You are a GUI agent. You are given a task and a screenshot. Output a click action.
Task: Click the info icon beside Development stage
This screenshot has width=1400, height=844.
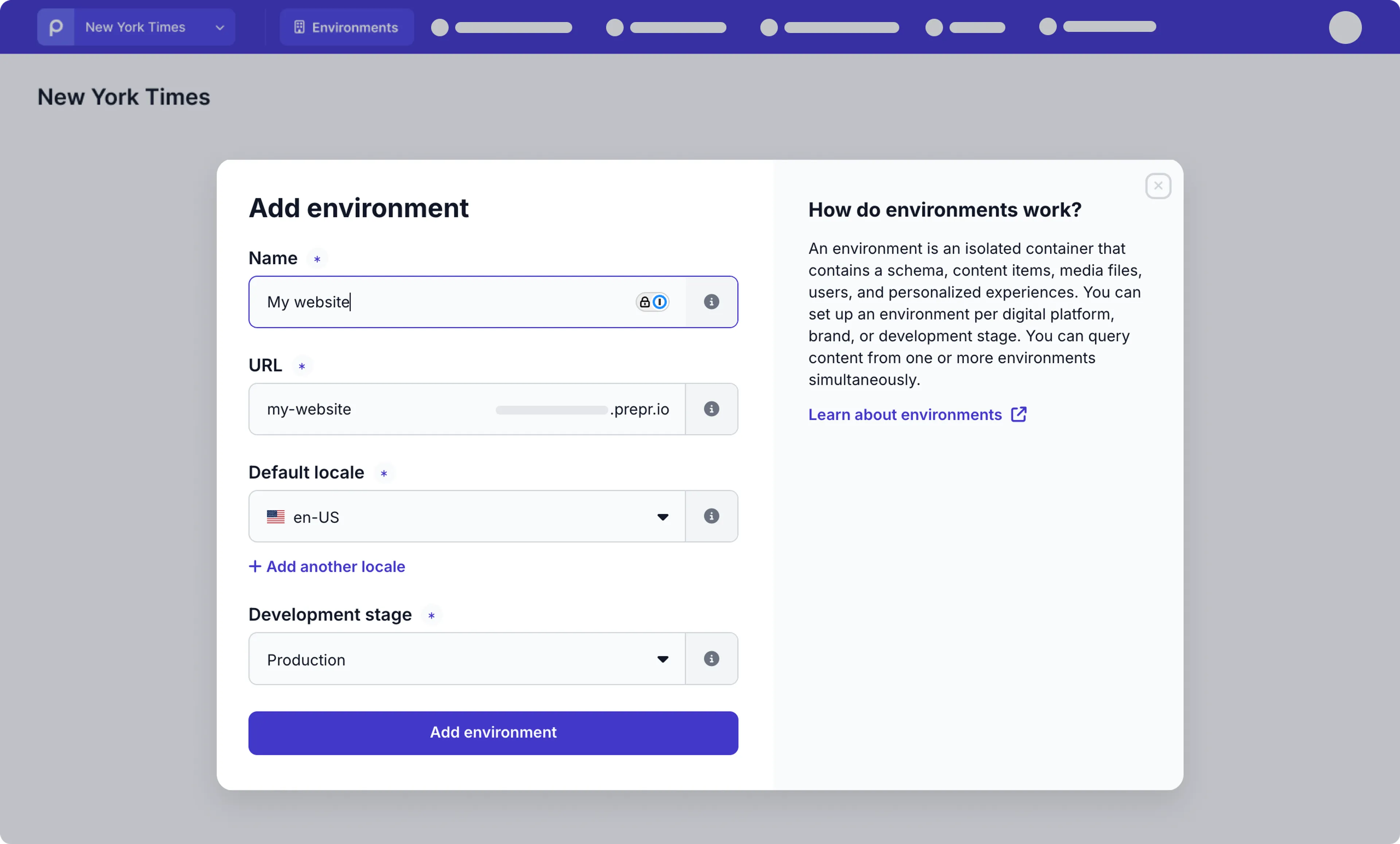[x=711, y=658]
